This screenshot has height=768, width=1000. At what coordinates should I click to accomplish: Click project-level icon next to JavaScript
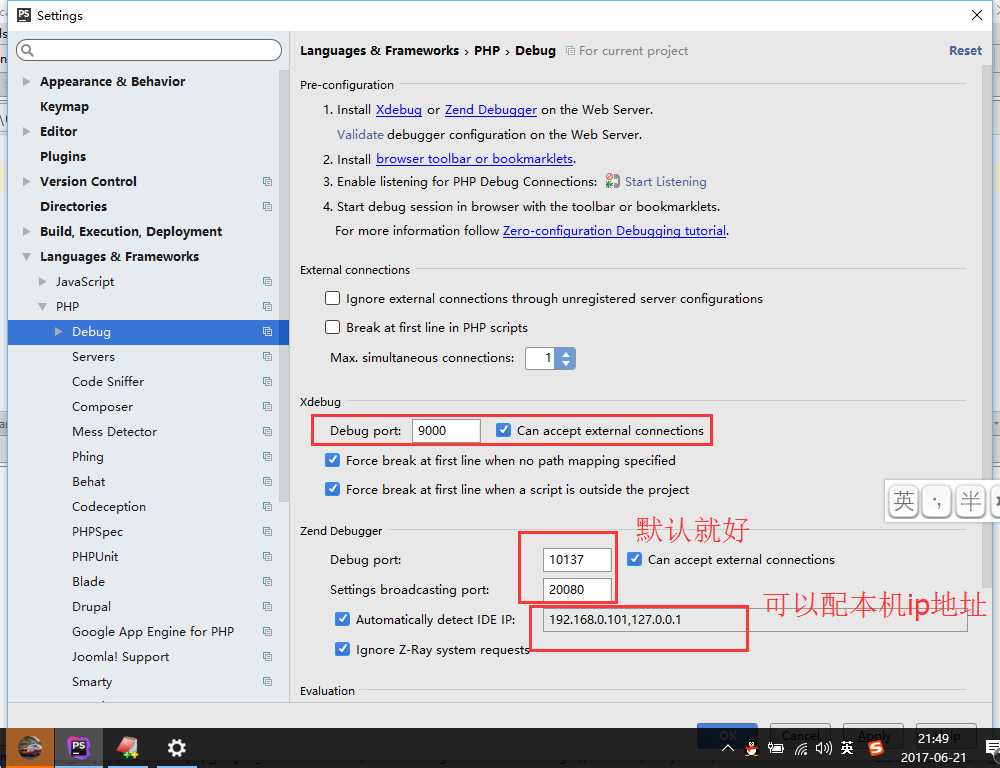(267, 281)
